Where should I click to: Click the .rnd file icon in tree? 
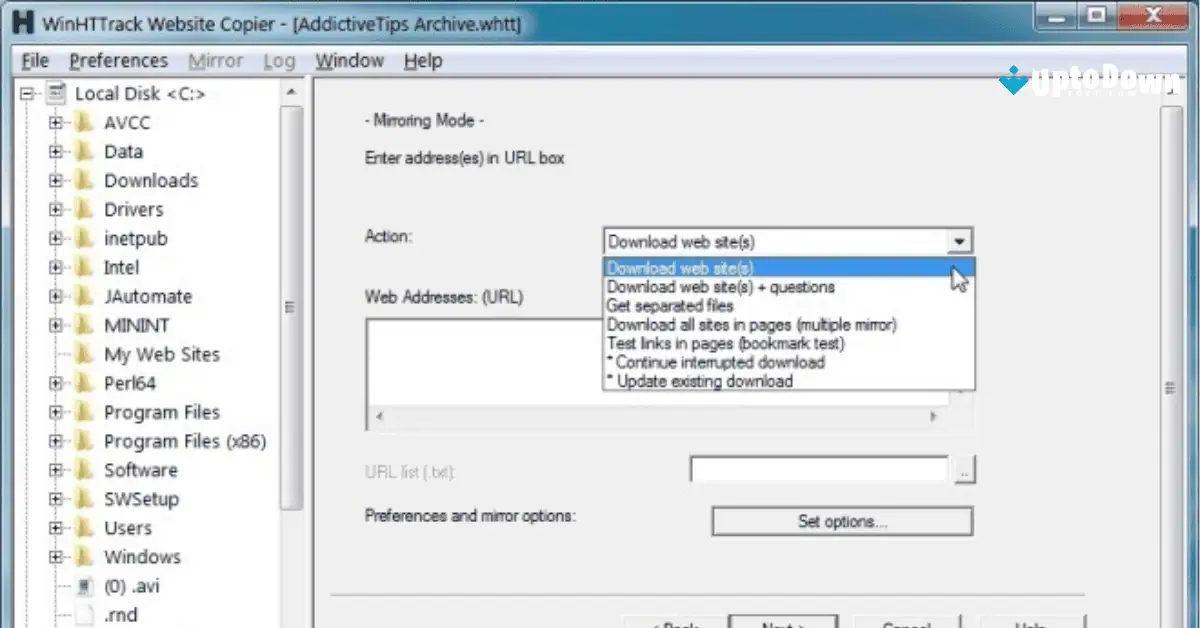[84, 614]
